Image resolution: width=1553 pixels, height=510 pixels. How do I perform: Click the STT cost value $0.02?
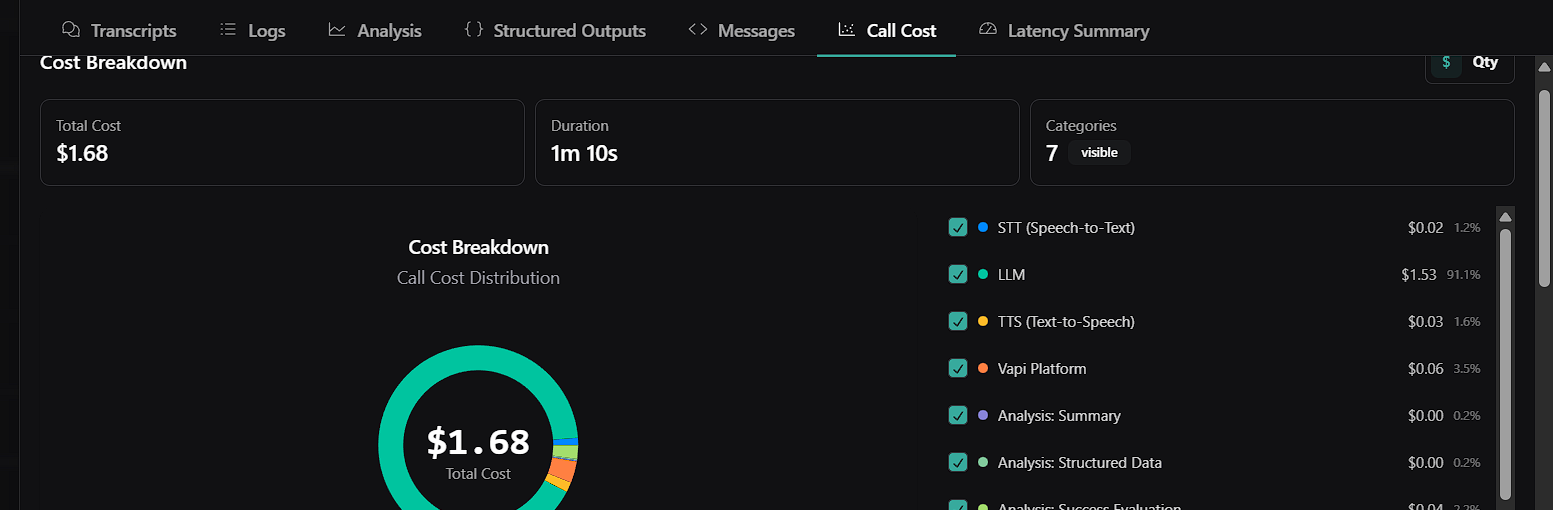pyautogui.click(x=1425, y=227)
